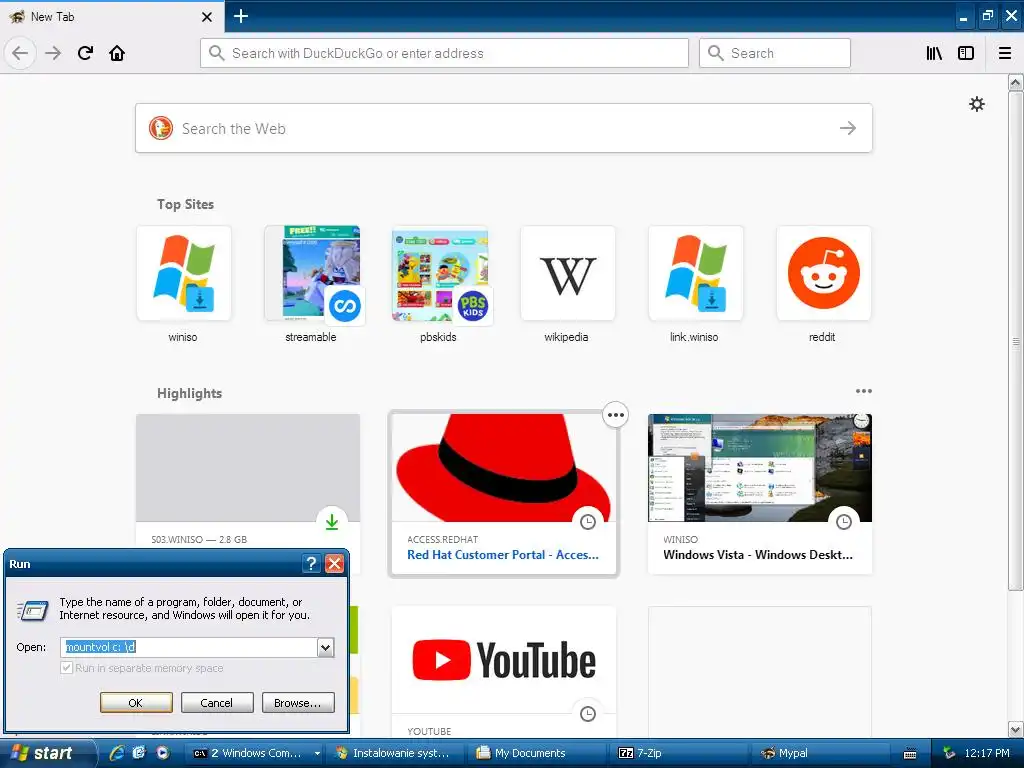Click page scrollbar up arrow
Viewport: 1024px width, 768px height.
point(1016,82)
